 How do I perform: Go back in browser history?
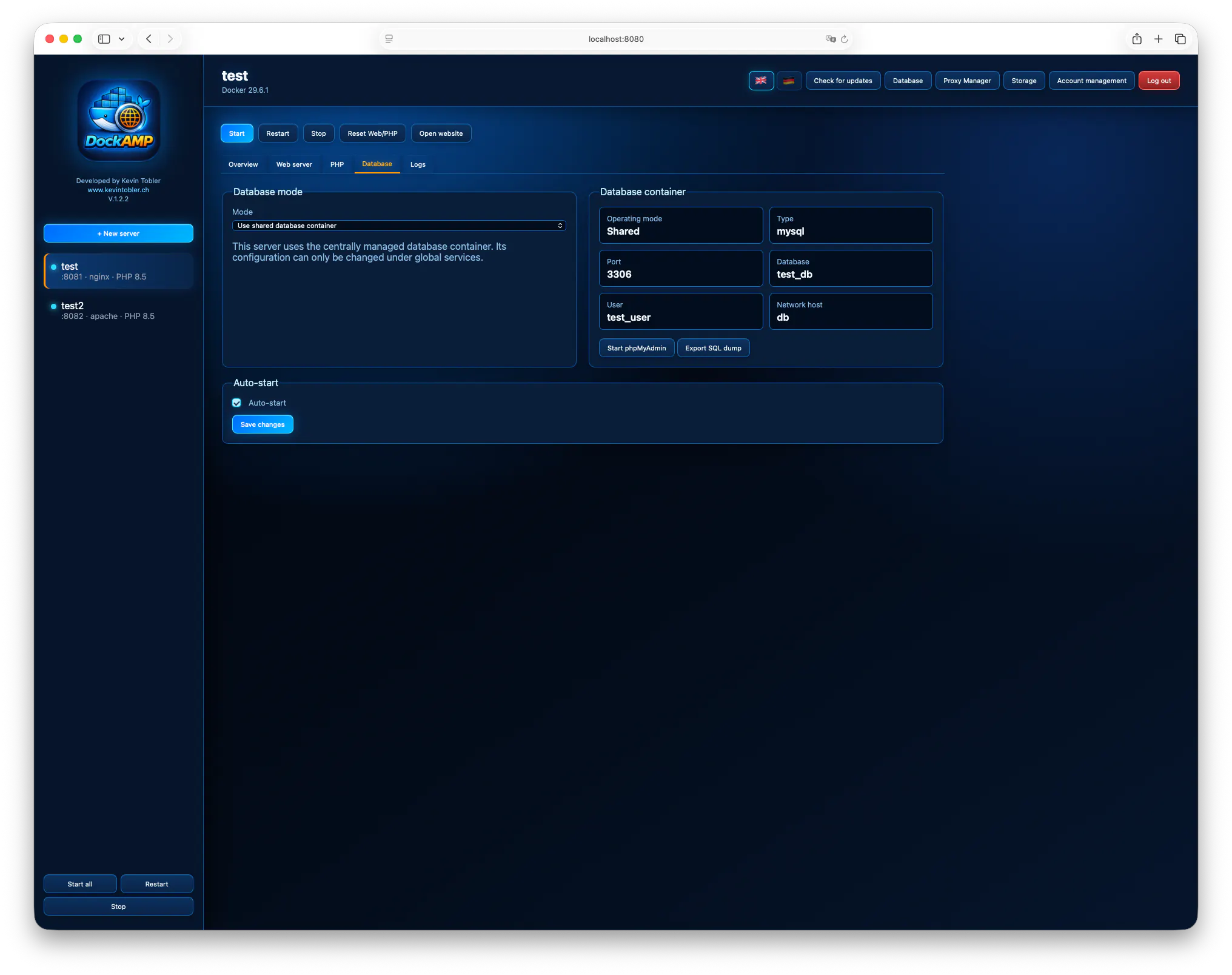(149, 39)
